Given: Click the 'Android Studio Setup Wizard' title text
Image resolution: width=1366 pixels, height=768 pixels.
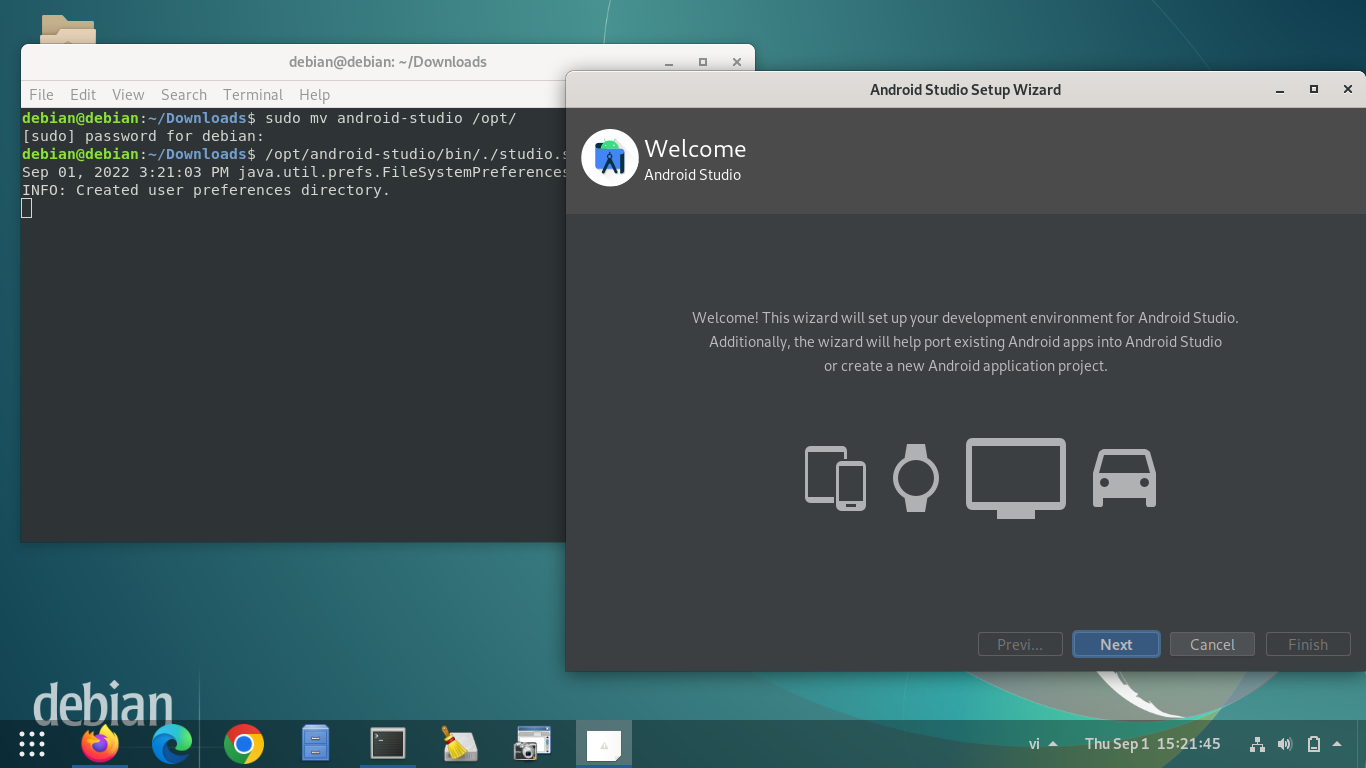Looking at the screenshot, I should pyautogui.click(x=965, y=90).
